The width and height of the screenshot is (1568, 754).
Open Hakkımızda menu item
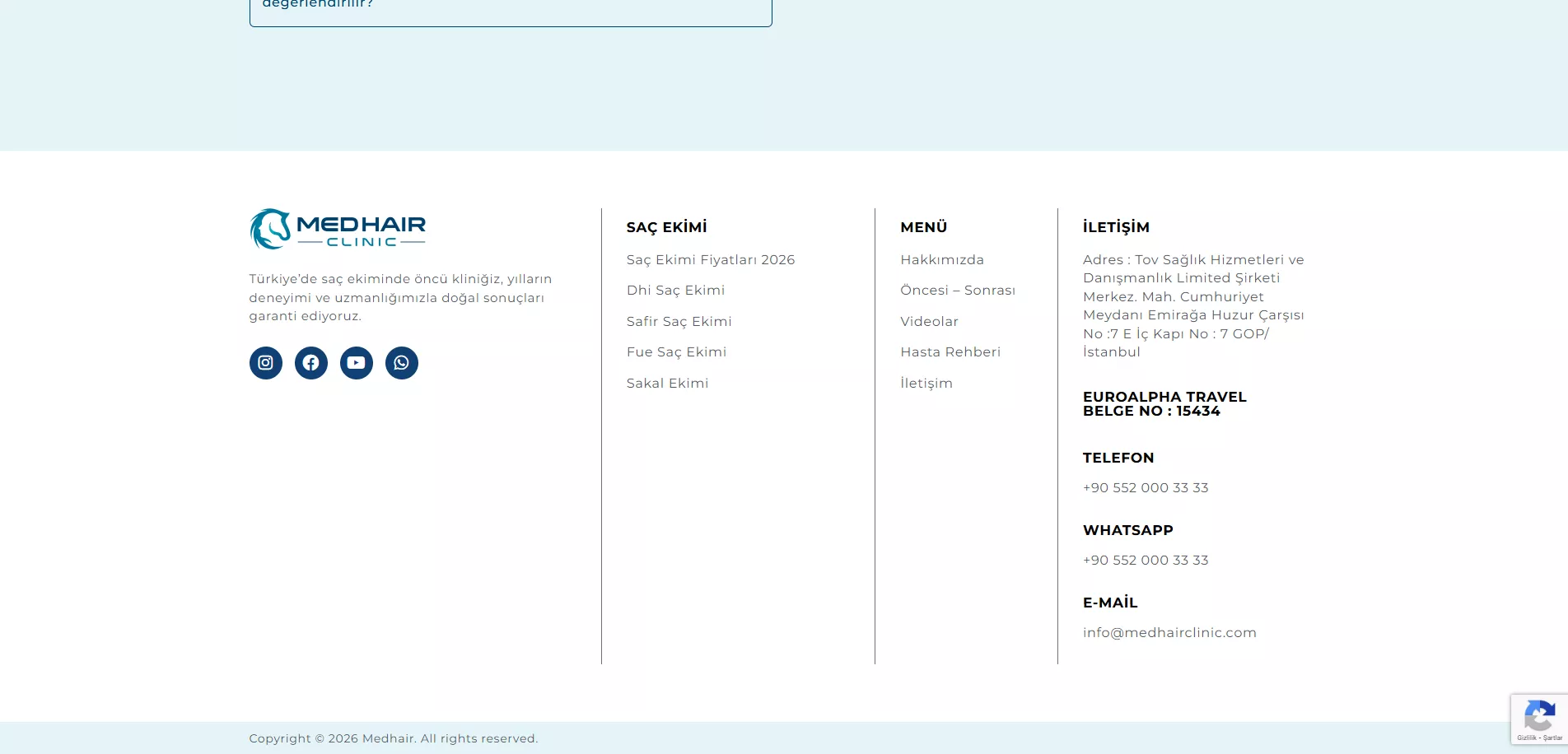coord(941,260)
